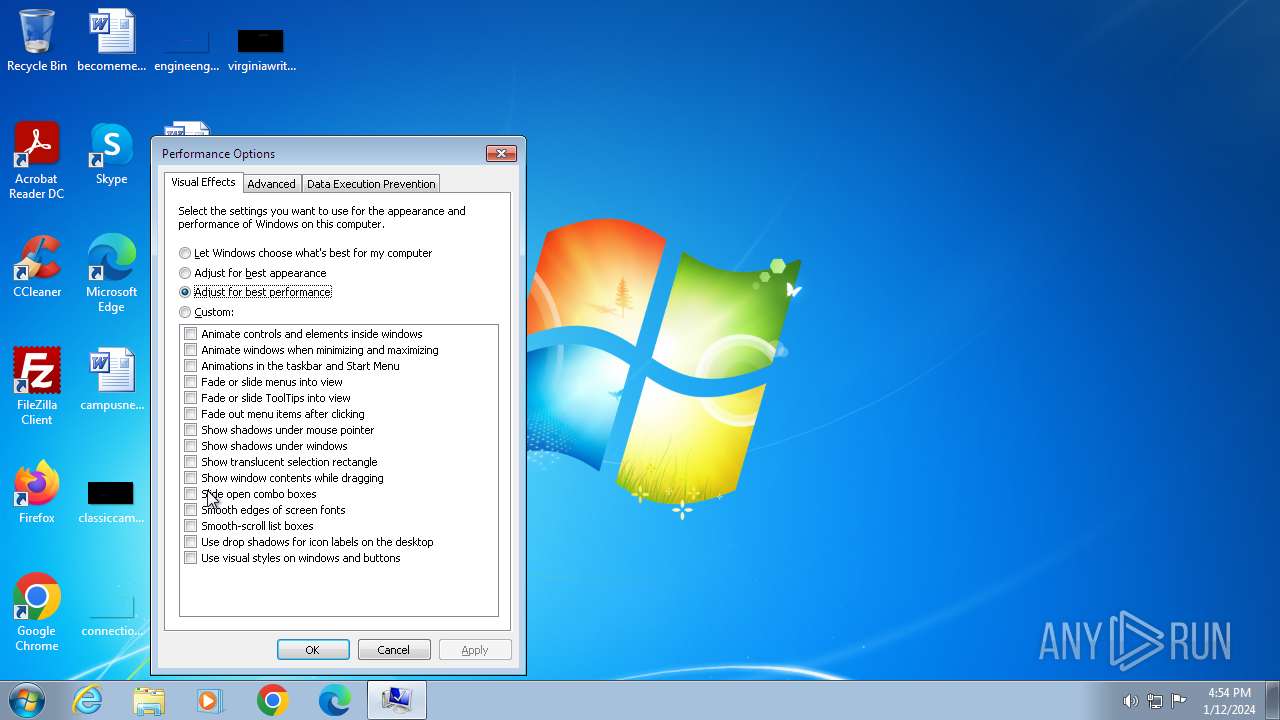Close Performance Options with the X button
The height and width of the screenshot is (720, 1280).
(x=501, y=153)
